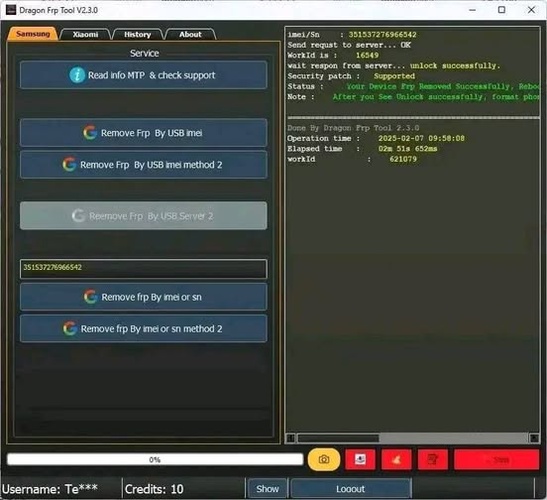The height and width of the screenshot is (500, 547).
Task: Minimize the Dragon Frp Tool window
Action: (x=472, y=10)
